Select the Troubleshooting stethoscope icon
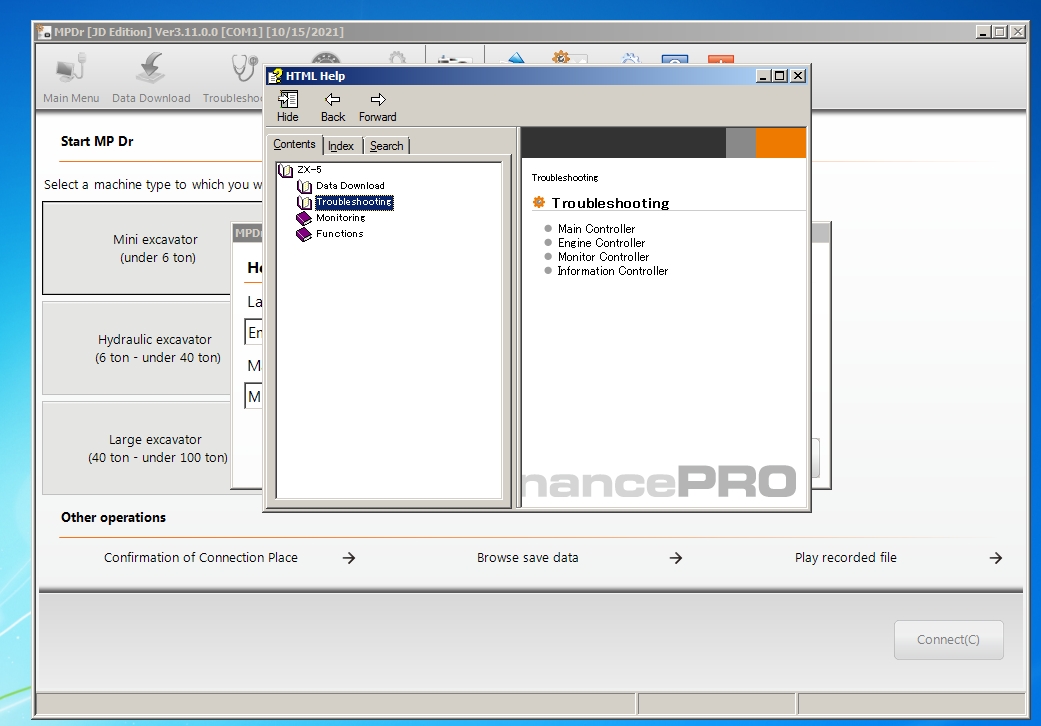Screen dimensions: 1041x726 pos(244,68)
